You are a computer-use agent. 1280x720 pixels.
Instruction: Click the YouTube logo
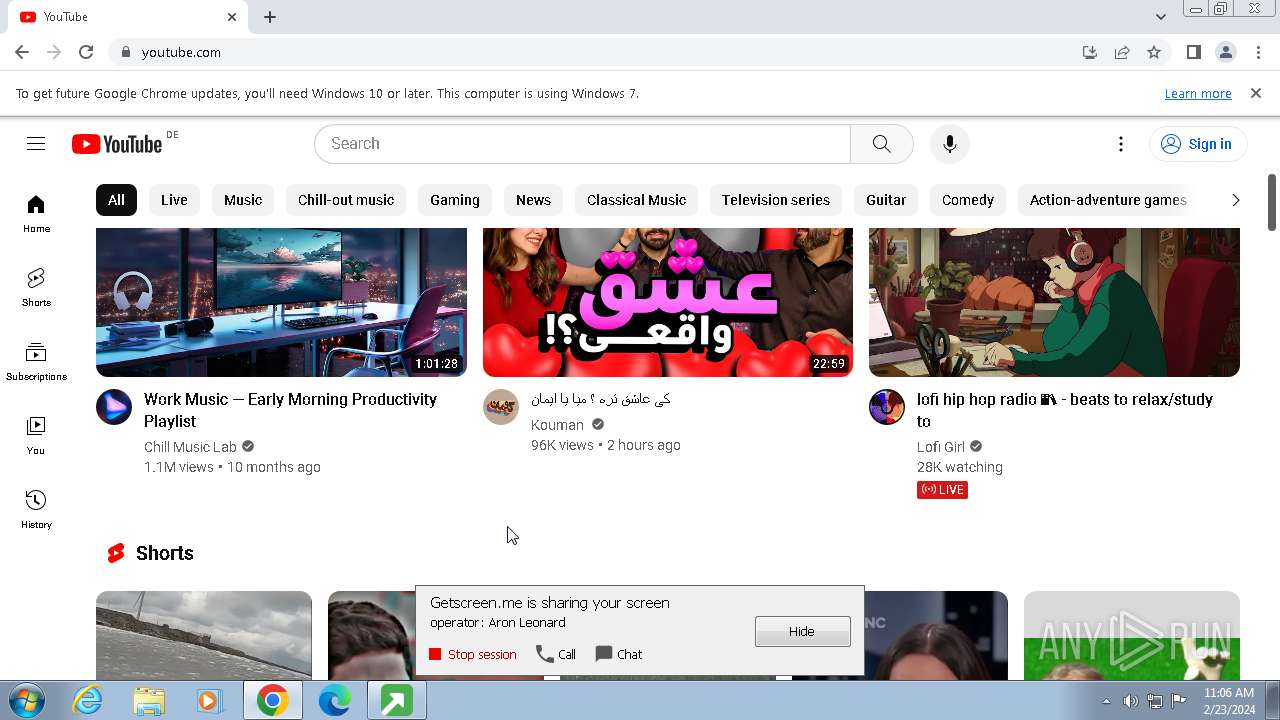pos(117,144)
